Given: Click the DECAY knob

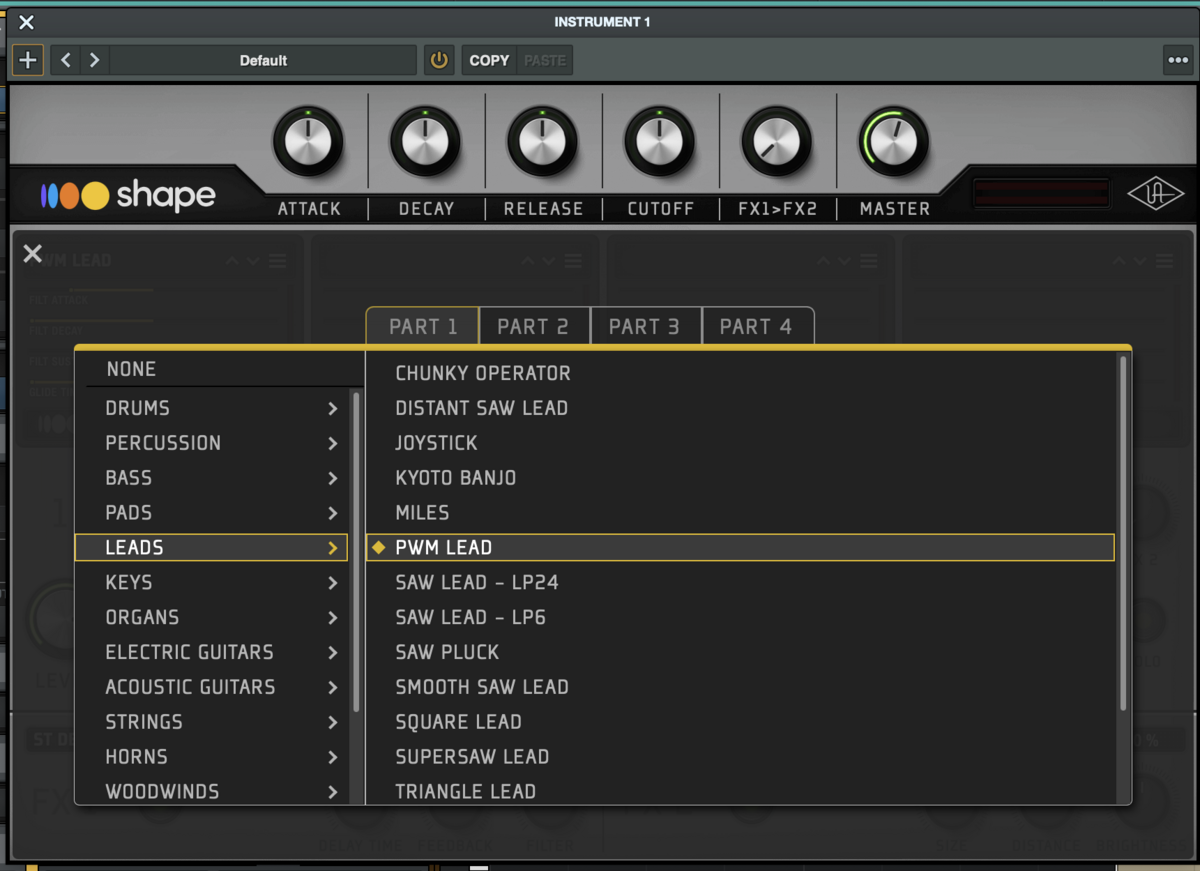Looking at the screenshot, I should point(425,142).
